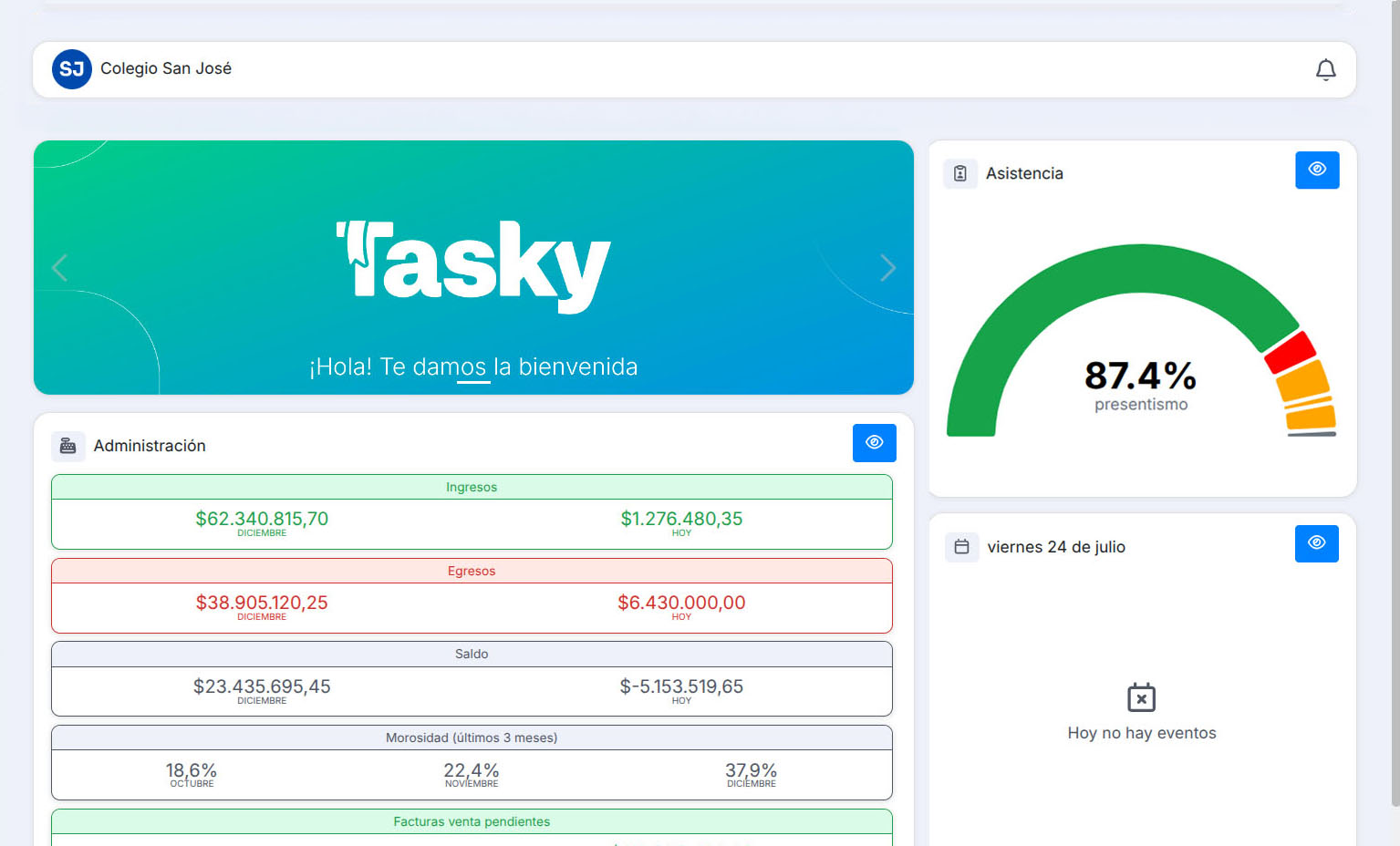Toggle Asistencia visibility eye button
The width and height of the screenshot is (1400, 846).
point(1317,170)
